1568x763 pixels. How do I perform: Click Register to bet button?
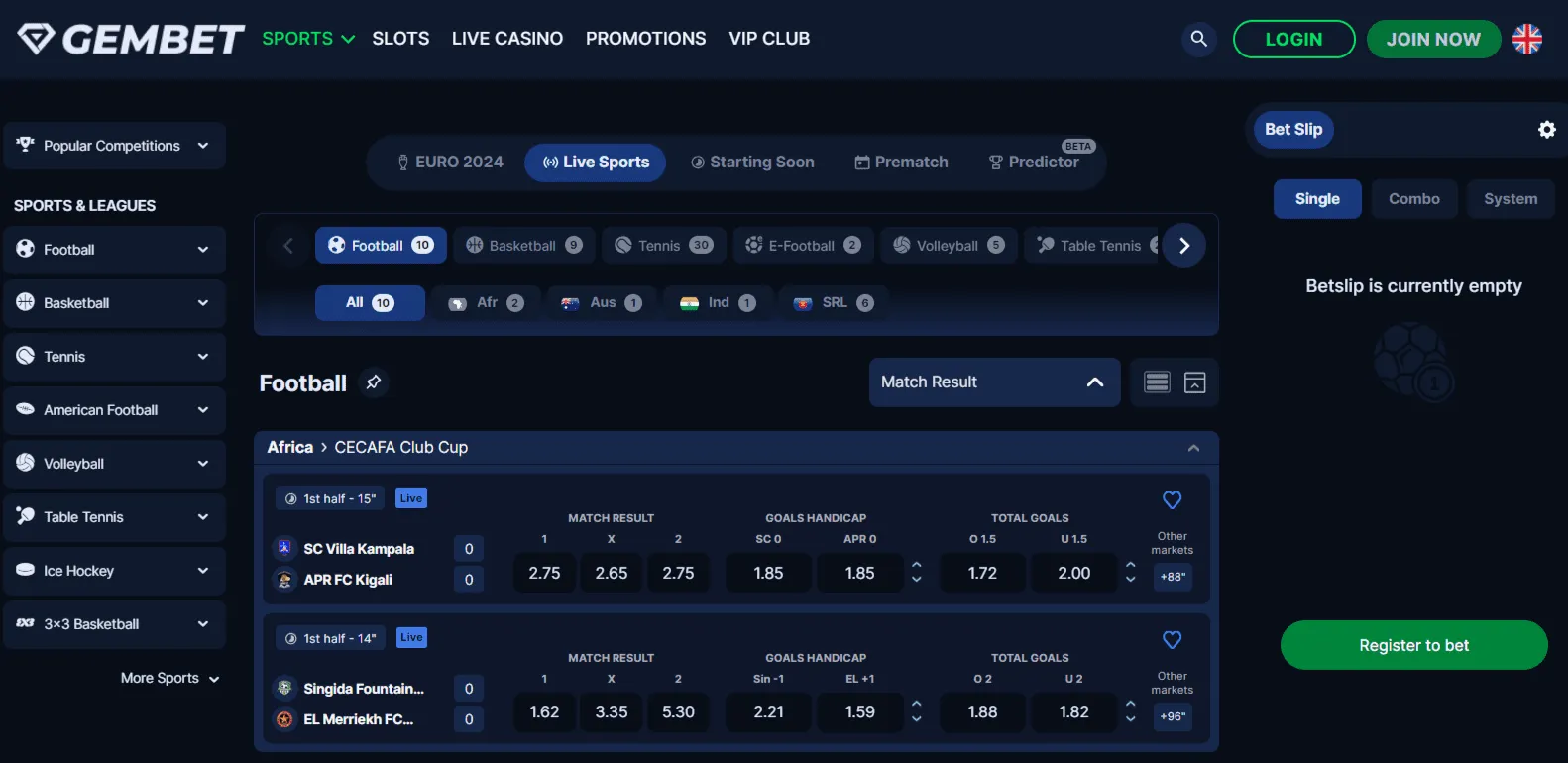(x=1414, y=645)
